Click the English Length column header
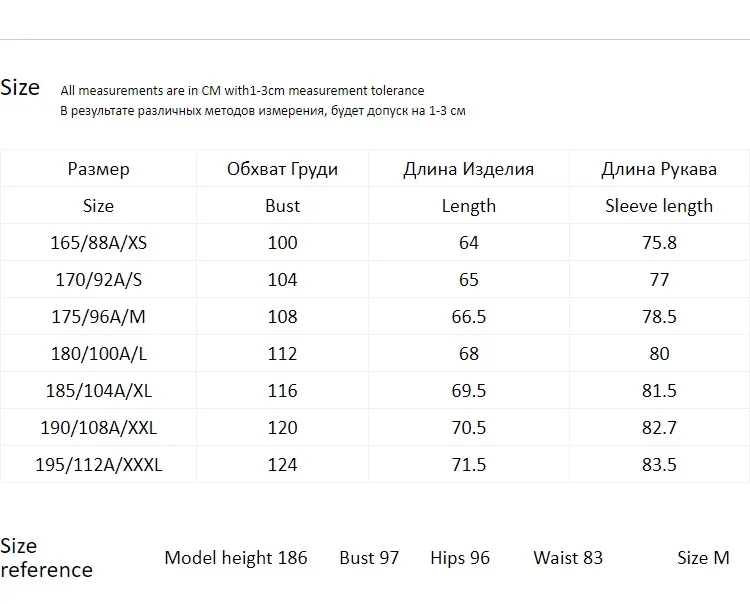750x604 pixels. 468,206
